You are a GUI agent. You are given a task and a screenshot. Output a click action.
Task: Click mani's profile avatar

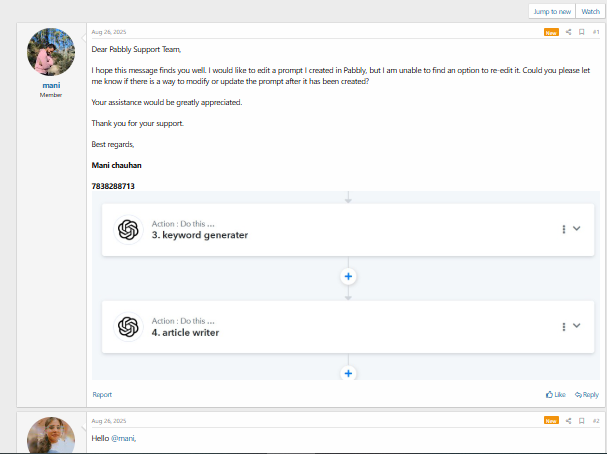point(51,52)
